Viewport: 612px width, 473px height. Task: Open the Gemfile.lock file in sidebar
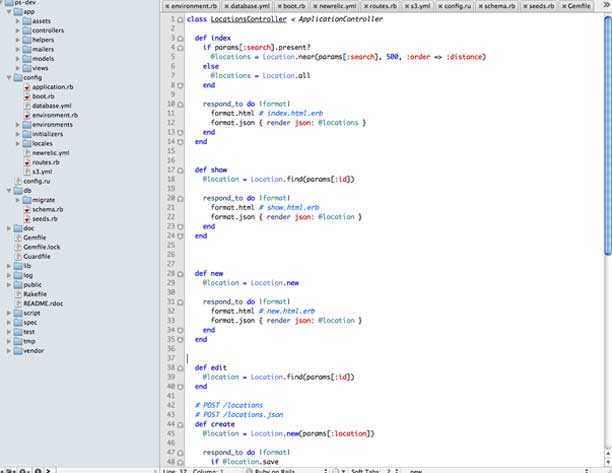pos(42,246)
